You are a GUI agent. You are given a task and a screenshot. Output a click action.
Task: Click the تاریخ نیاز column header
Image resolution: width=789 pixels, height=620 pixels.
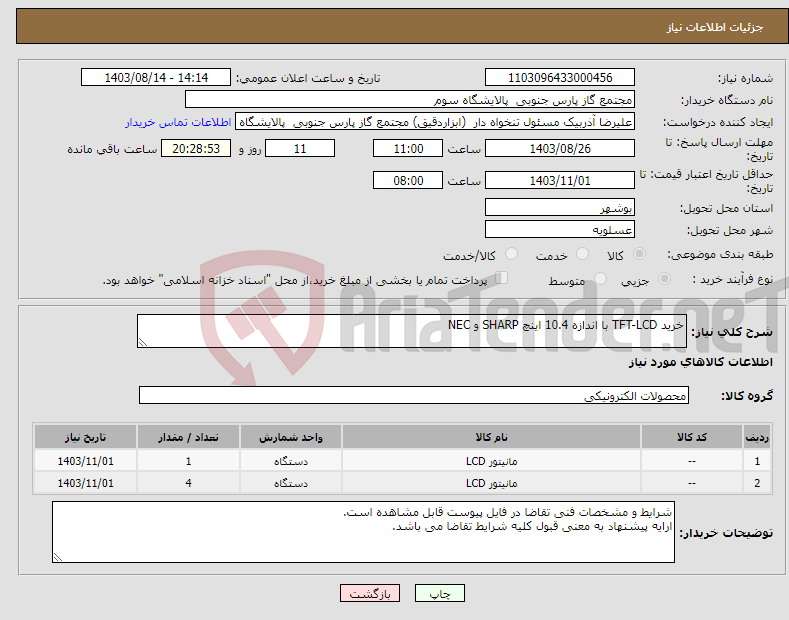pyautogui.click(x=86, y=437)
